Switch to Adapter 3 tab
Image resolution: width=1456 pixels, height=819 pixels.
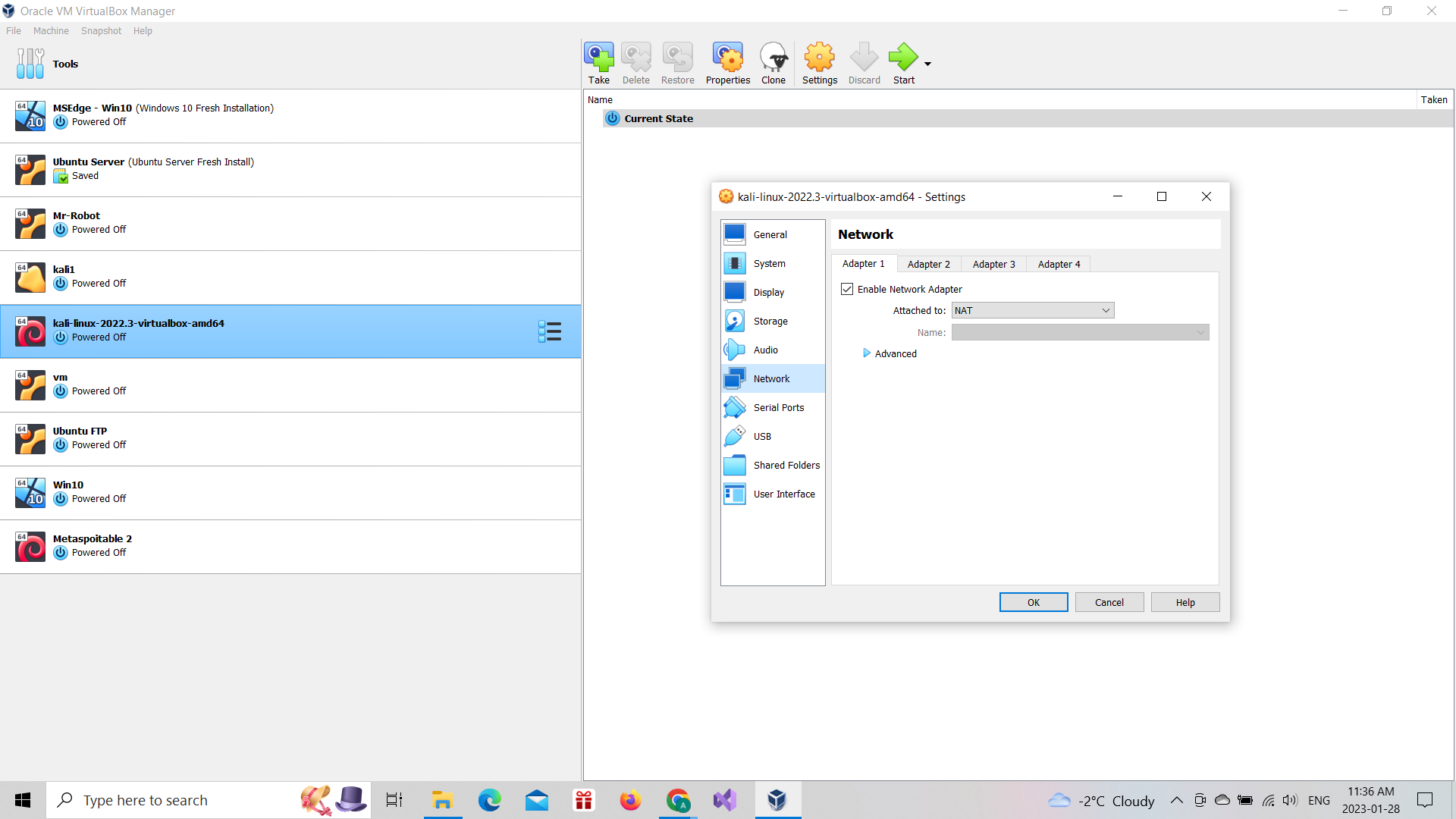(994, 264)
